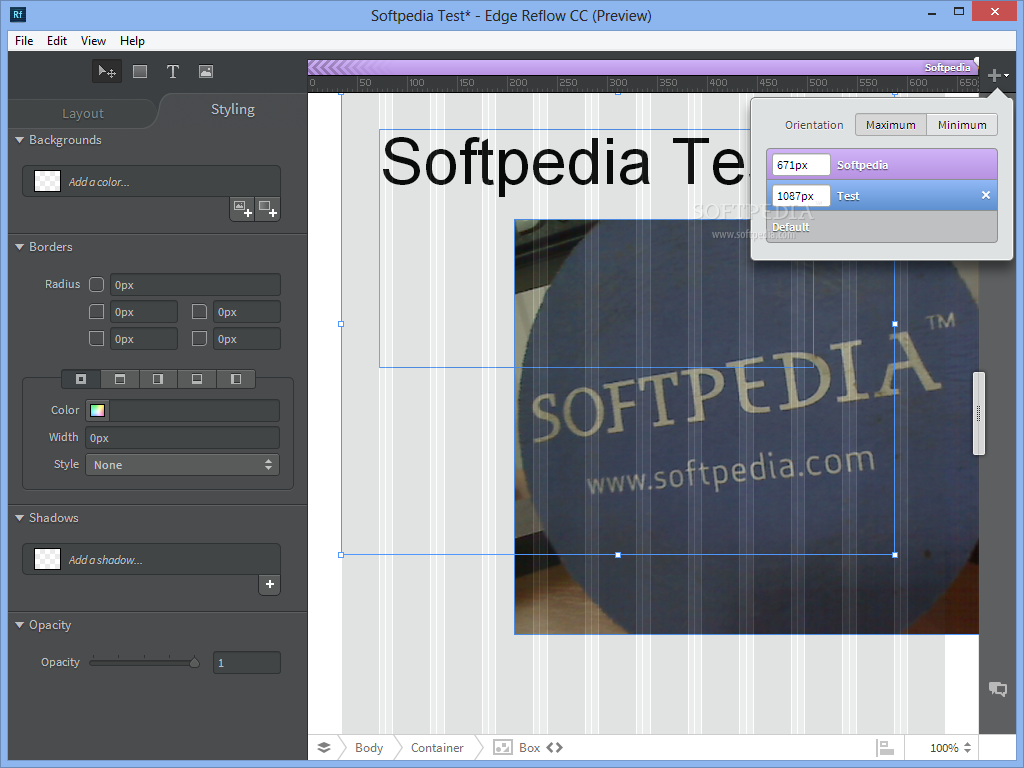This screenshot has height=768, width=1024.
Task: Open the border Color picker swatch
Action: (97, 410)
